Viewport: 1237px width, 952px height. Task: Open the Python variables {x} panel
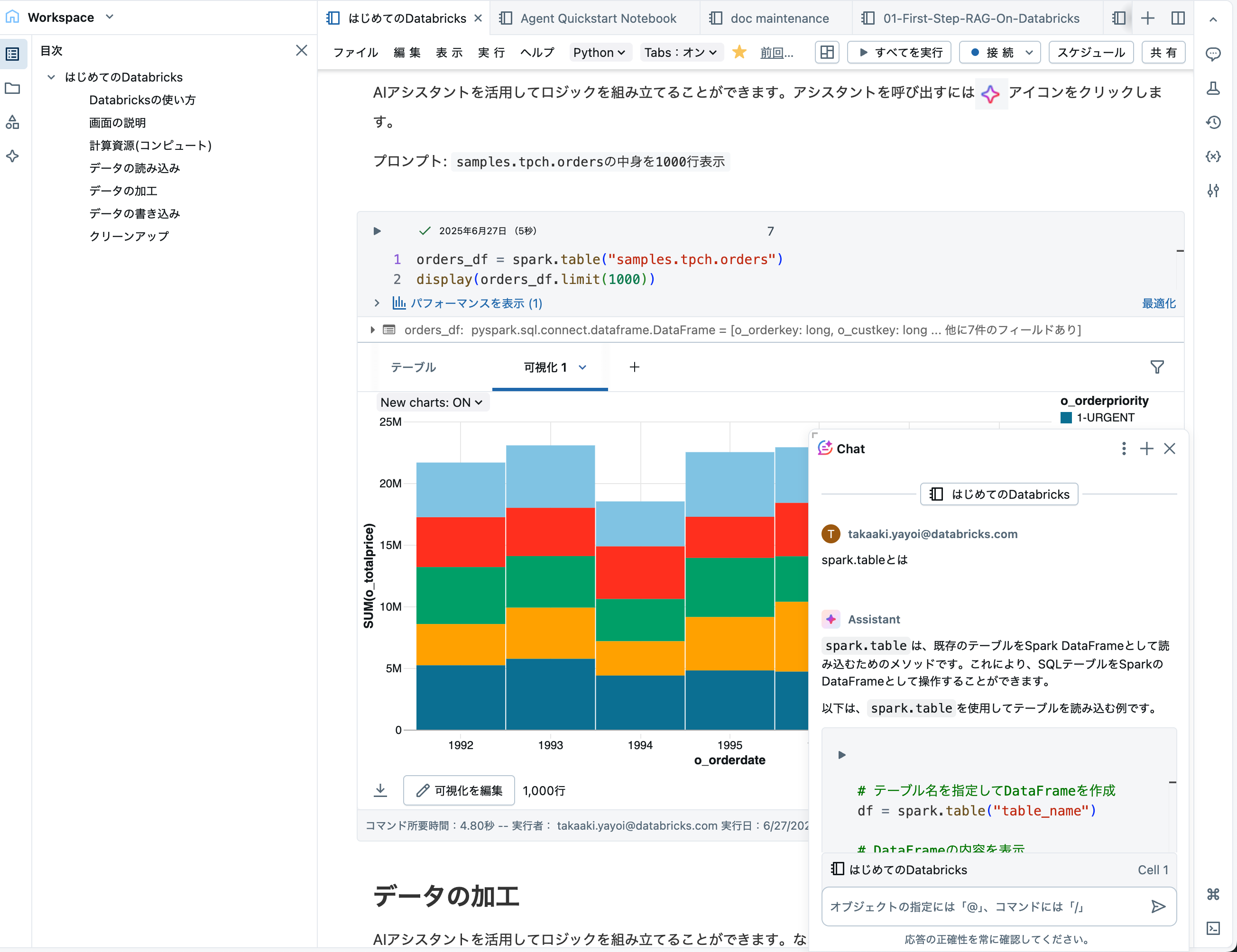pyautogui.click(x=1214, y=157)
